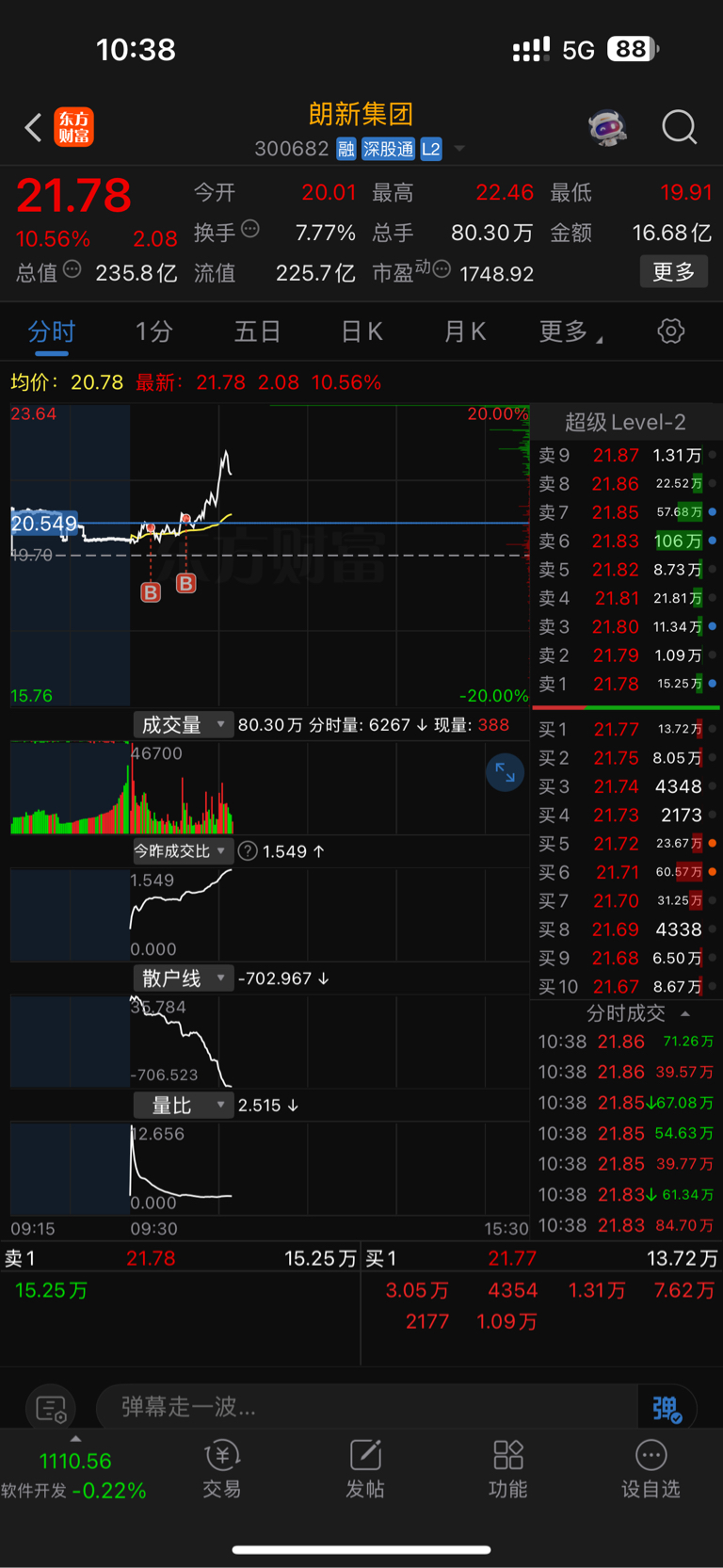Image resolution: width=723 pixels, height=1568 pixels.
Task: Open the 成交量 indicator dropdown
Action: (x=182, y=725)
